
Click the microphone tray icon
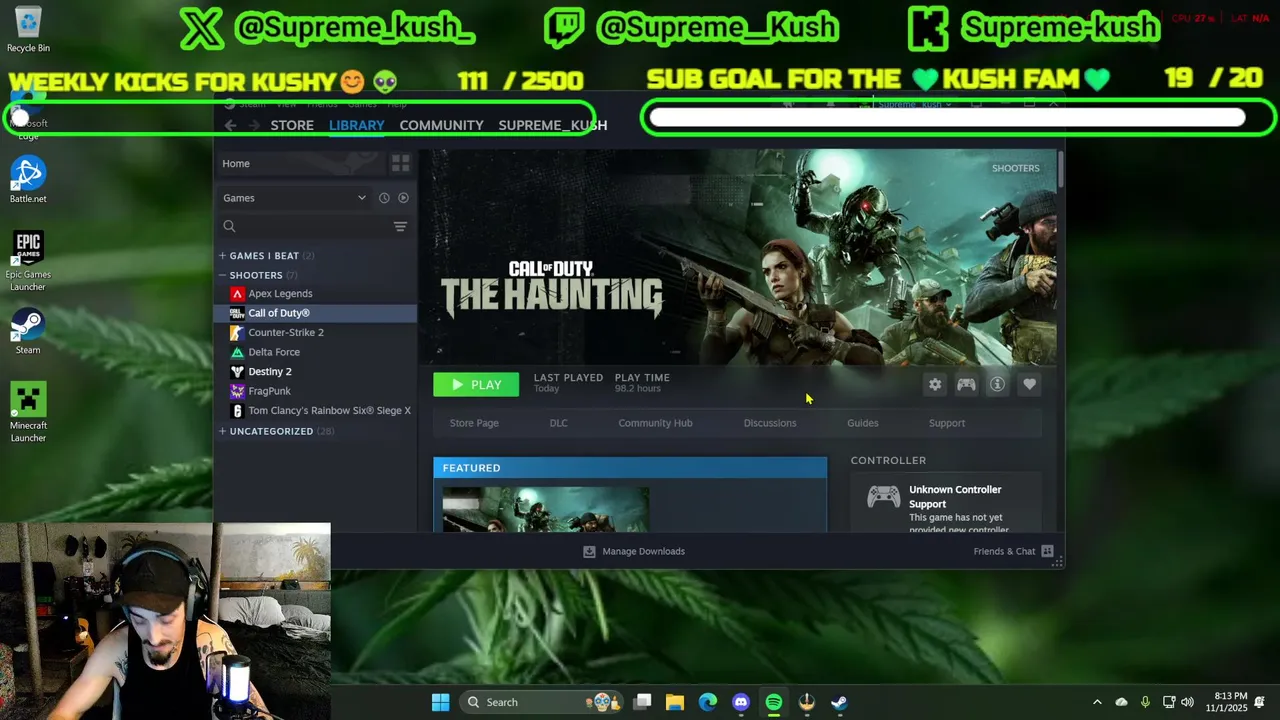[x=1145, y=702]
